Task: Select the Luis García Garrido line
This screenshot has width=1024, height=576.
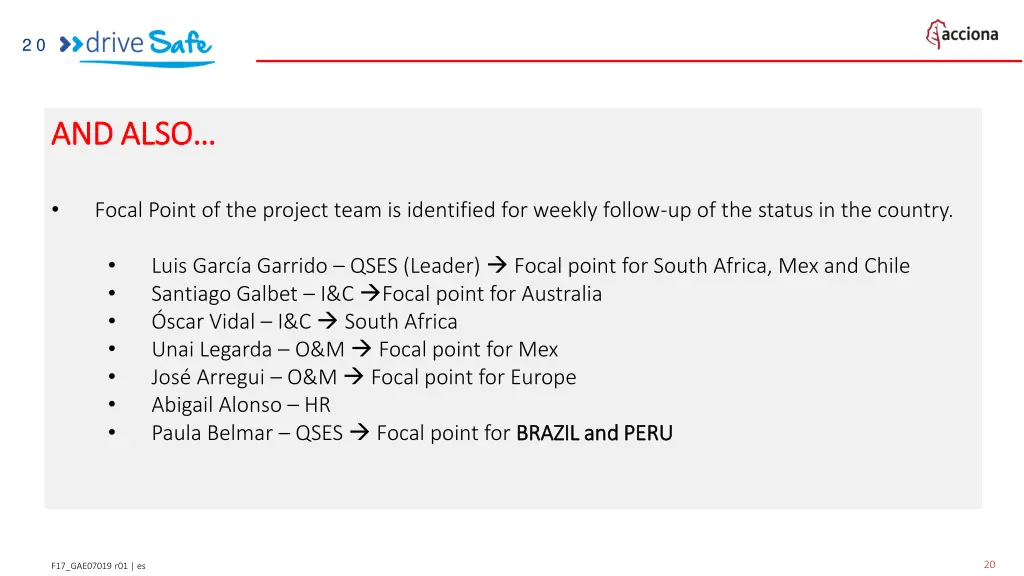Action: [x=530, y=266]
